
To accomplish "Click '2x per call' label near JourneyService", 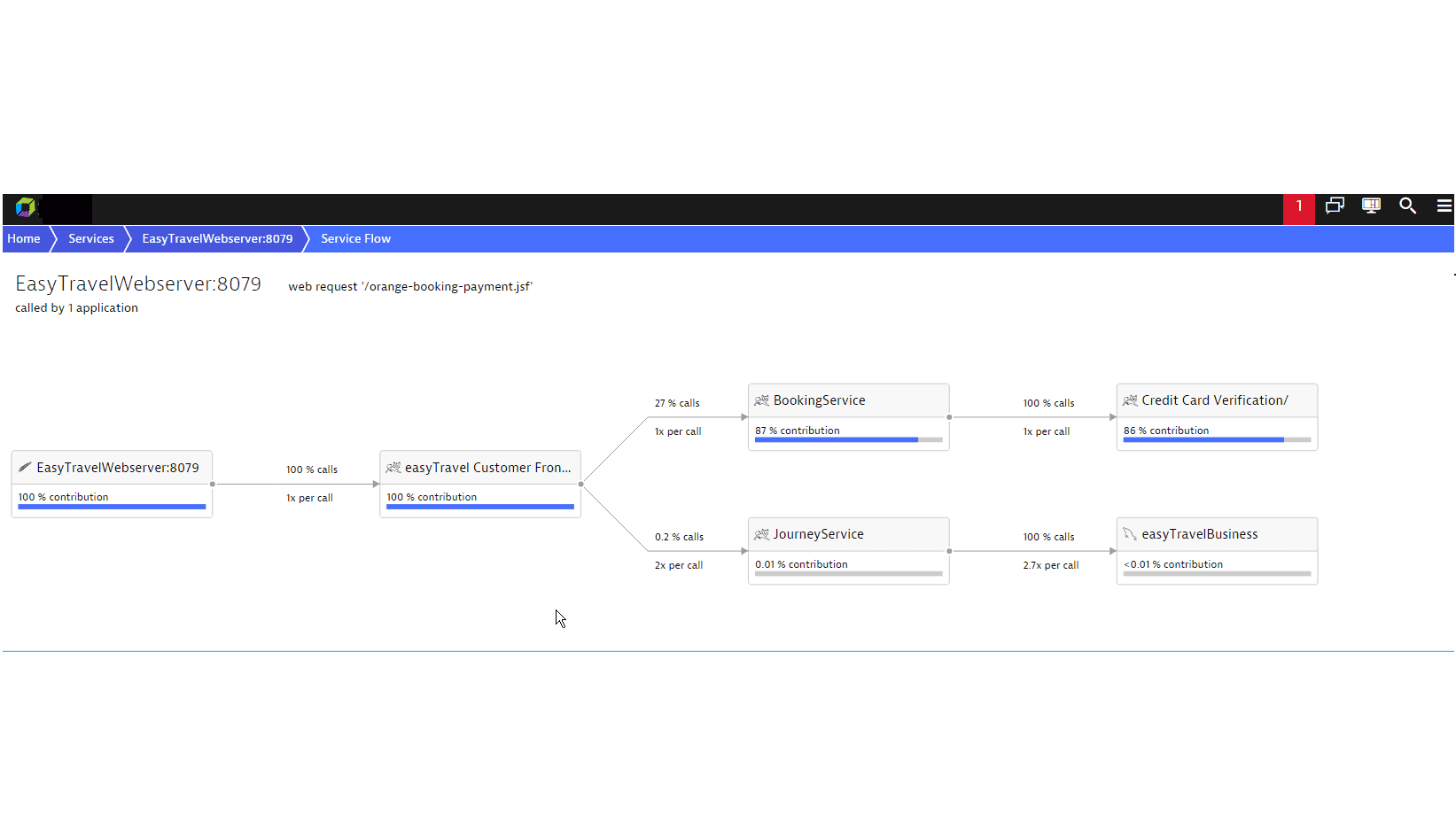I will 679,565.
